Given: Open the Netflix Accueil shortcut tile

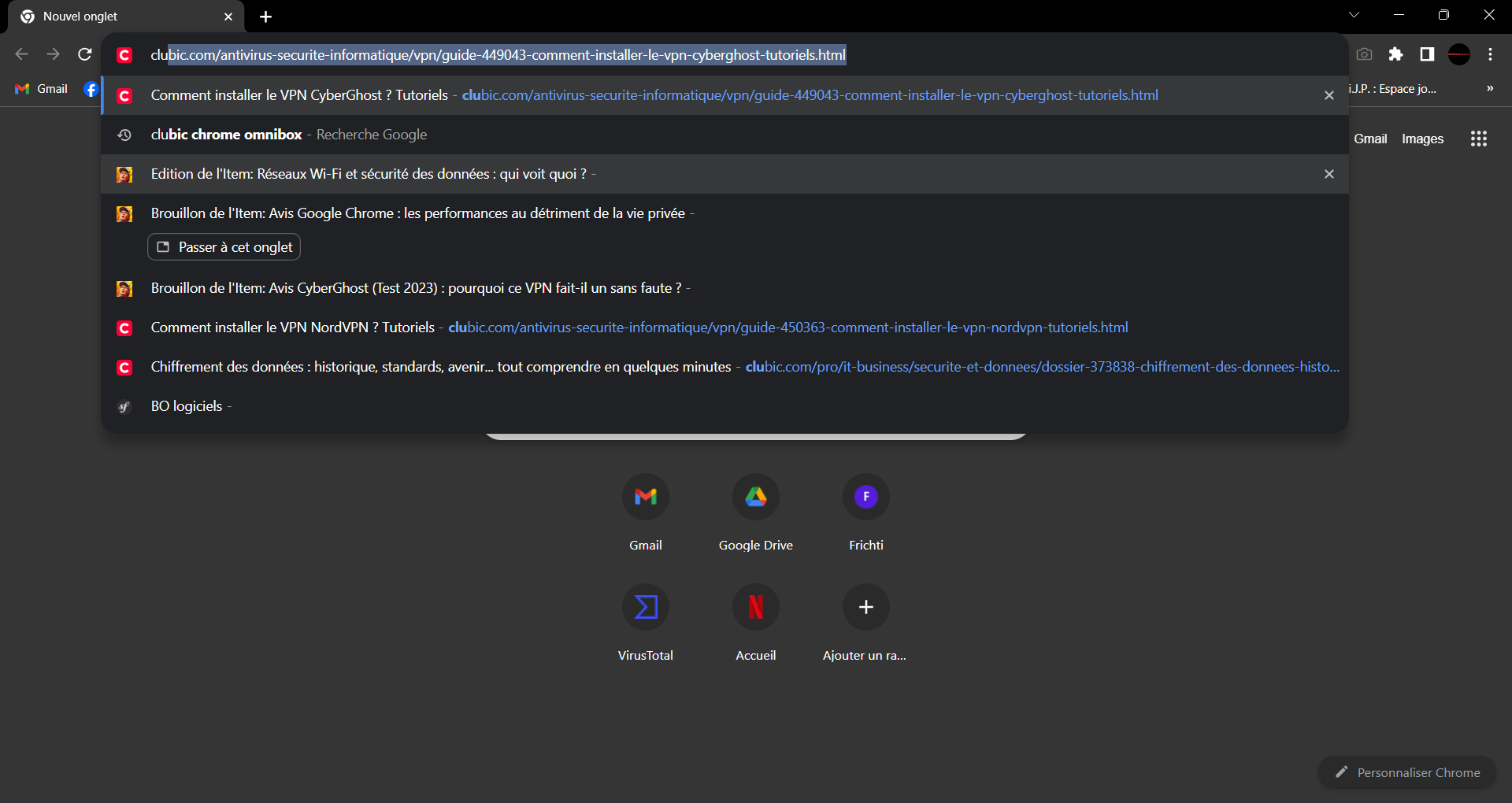Looking at the screenshot, I should coord(756,622).
